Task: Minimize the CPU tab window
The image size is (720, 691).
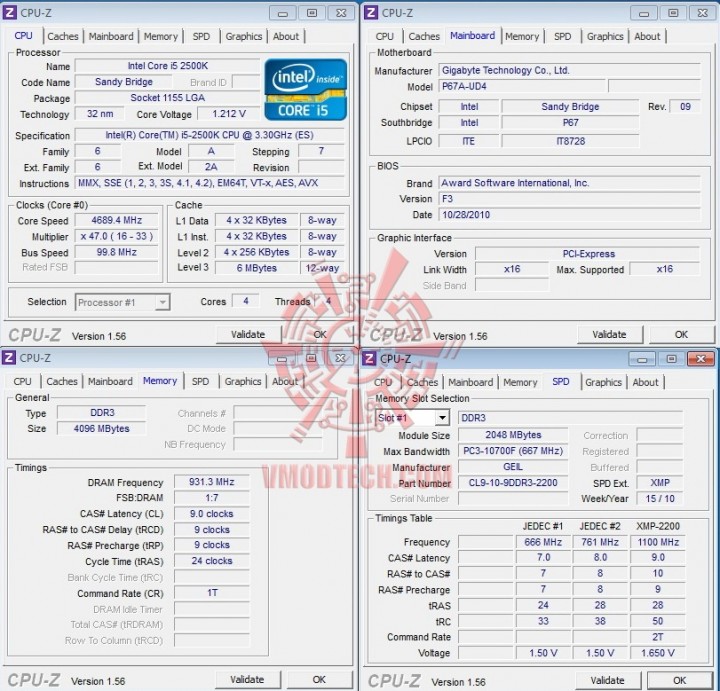Action: (x=283, y=13)
